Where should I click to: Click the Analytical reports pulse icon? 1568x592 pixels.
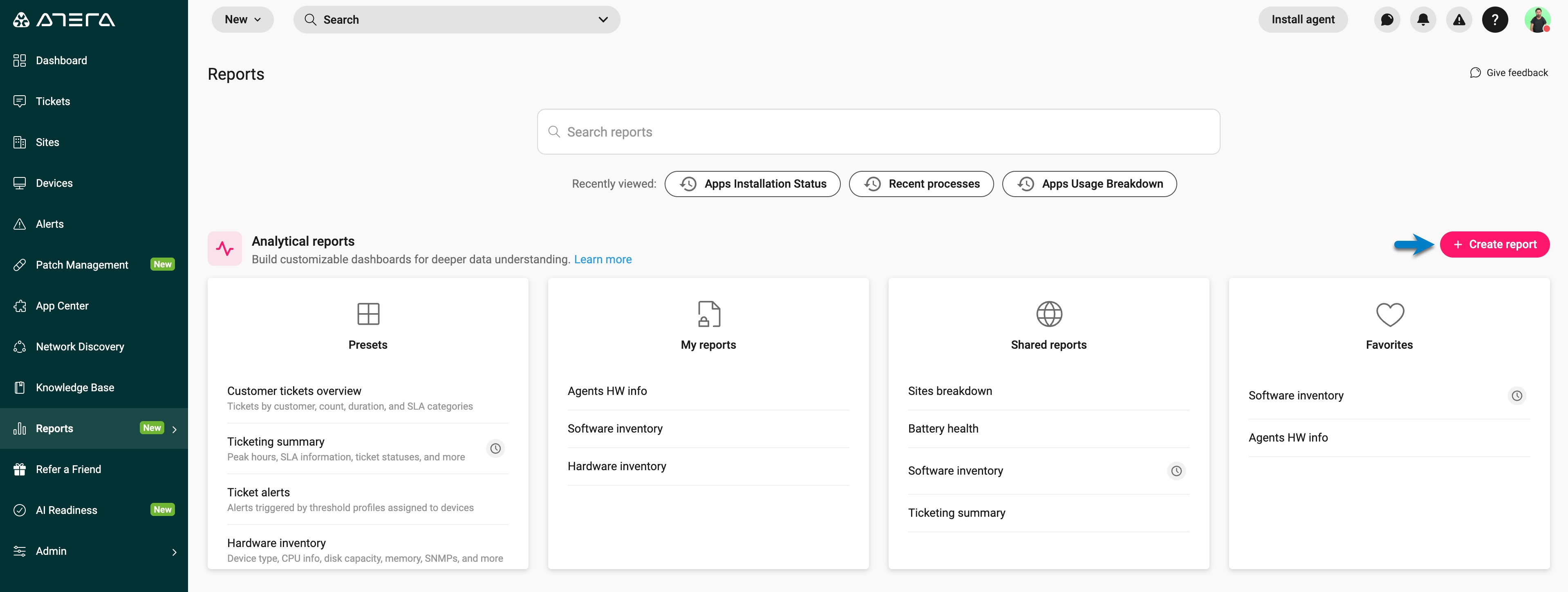pos(224,249)
